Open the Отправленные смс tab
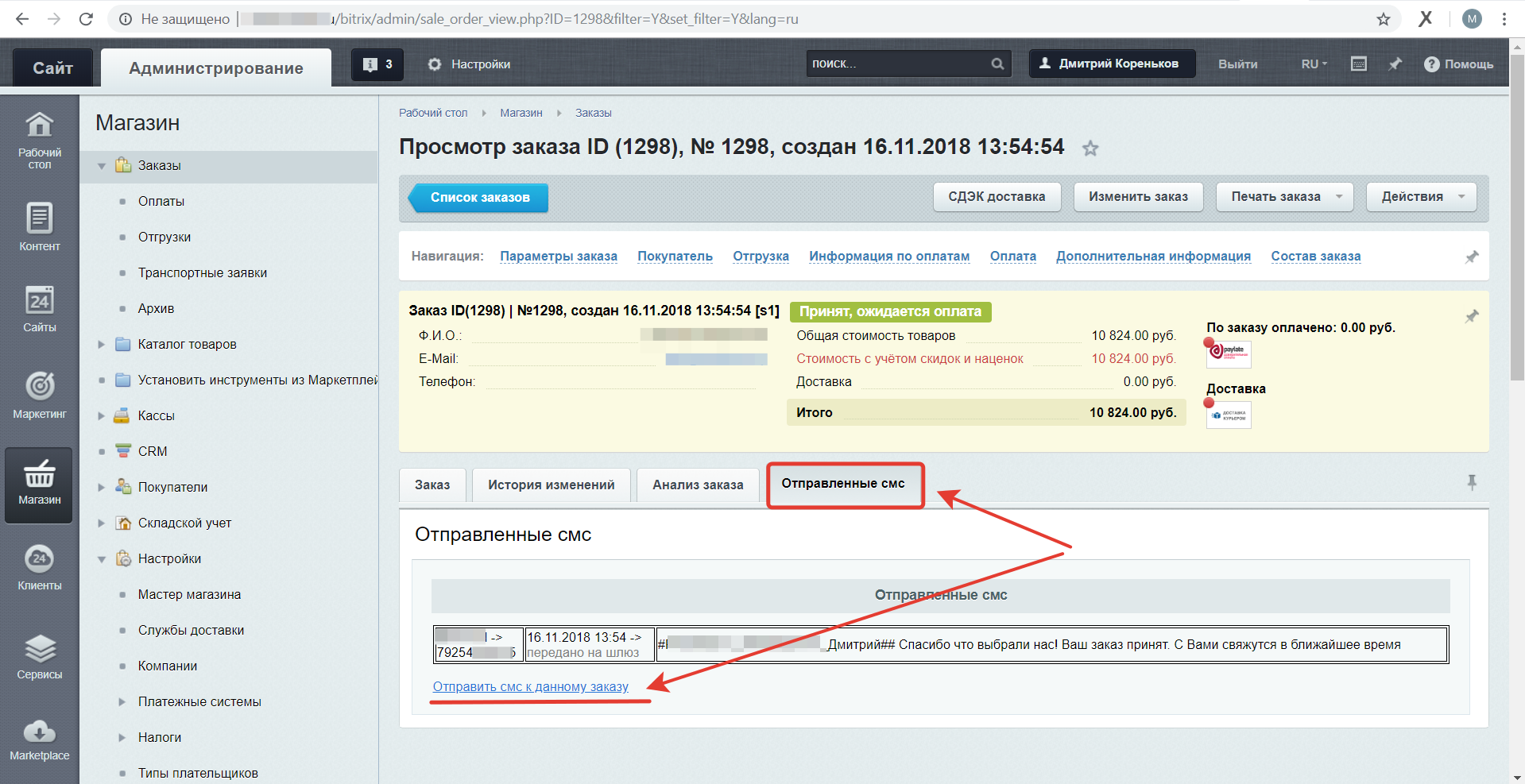The width and height of the screenshot is (1525, 784). [843, 484]
